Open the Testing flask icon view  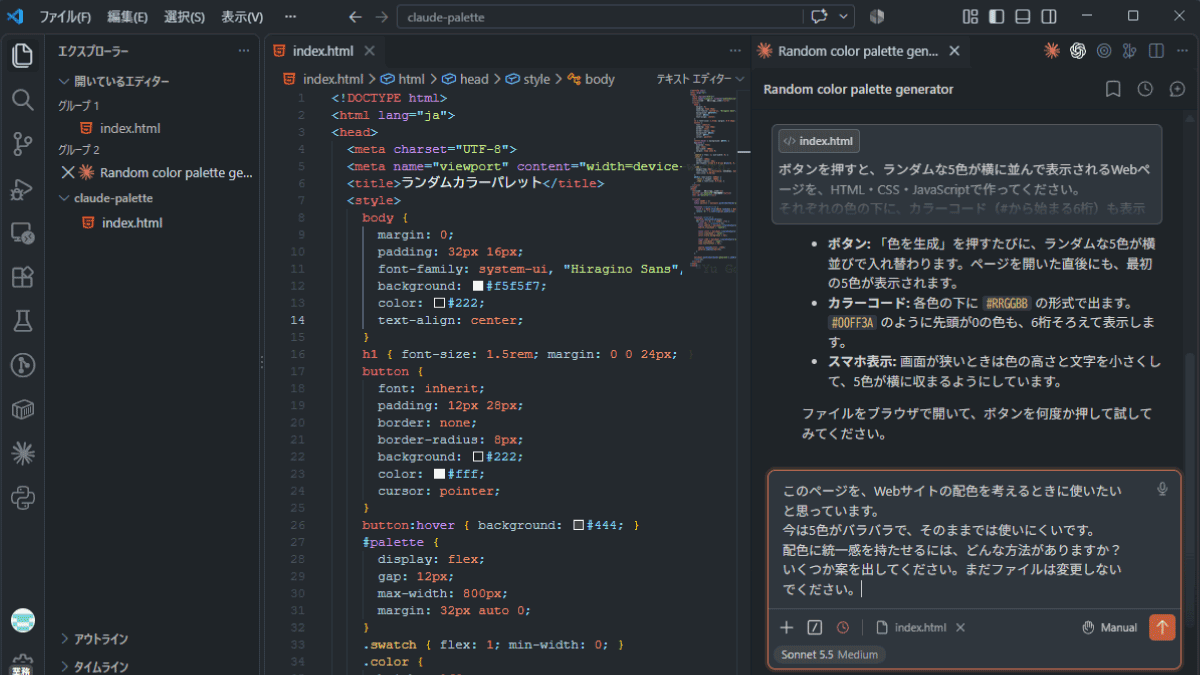(22, 321)
